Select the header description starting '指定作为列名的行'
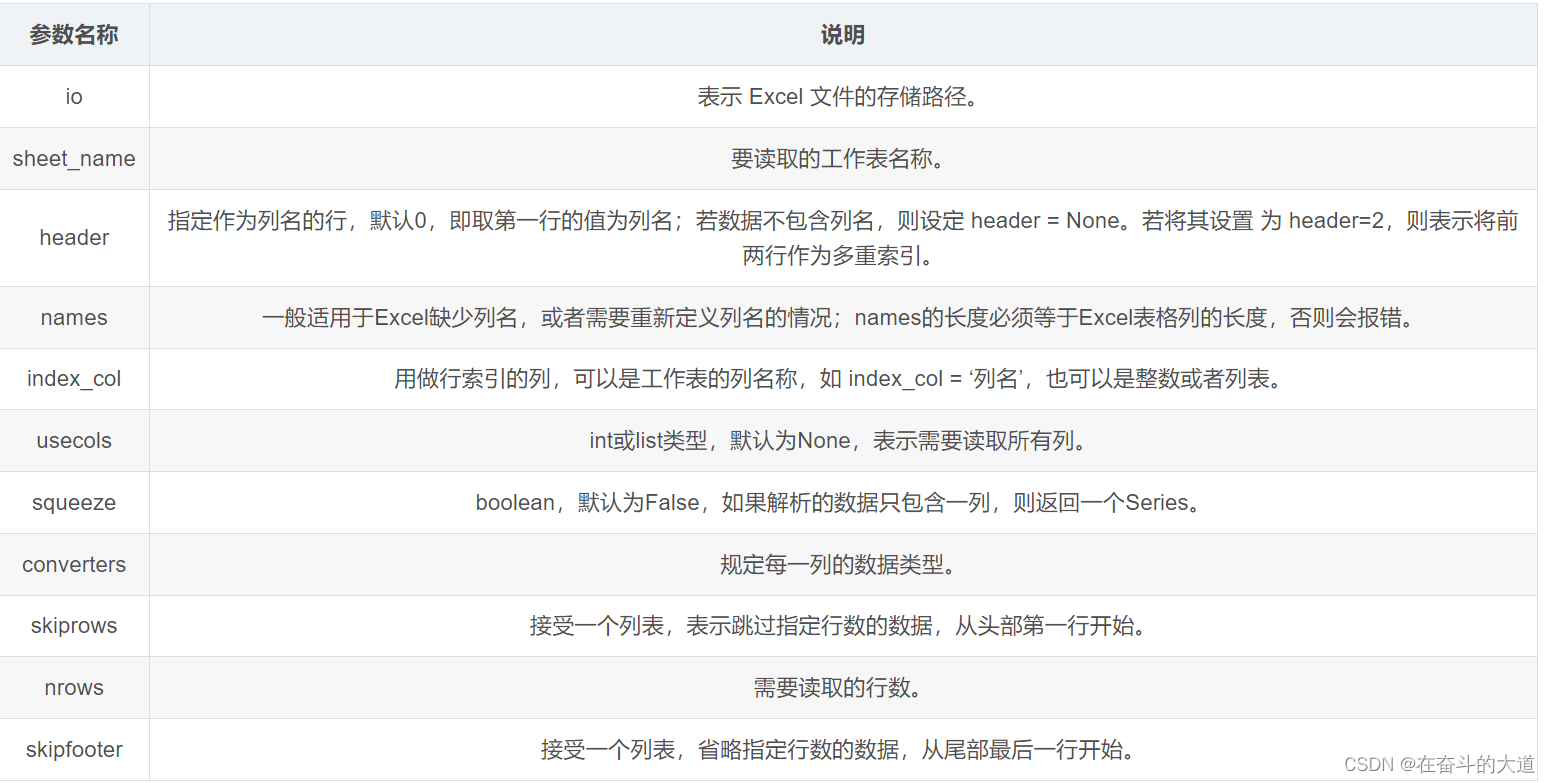Viewport: 1550px width, 783px height. [x=843, y=238]
